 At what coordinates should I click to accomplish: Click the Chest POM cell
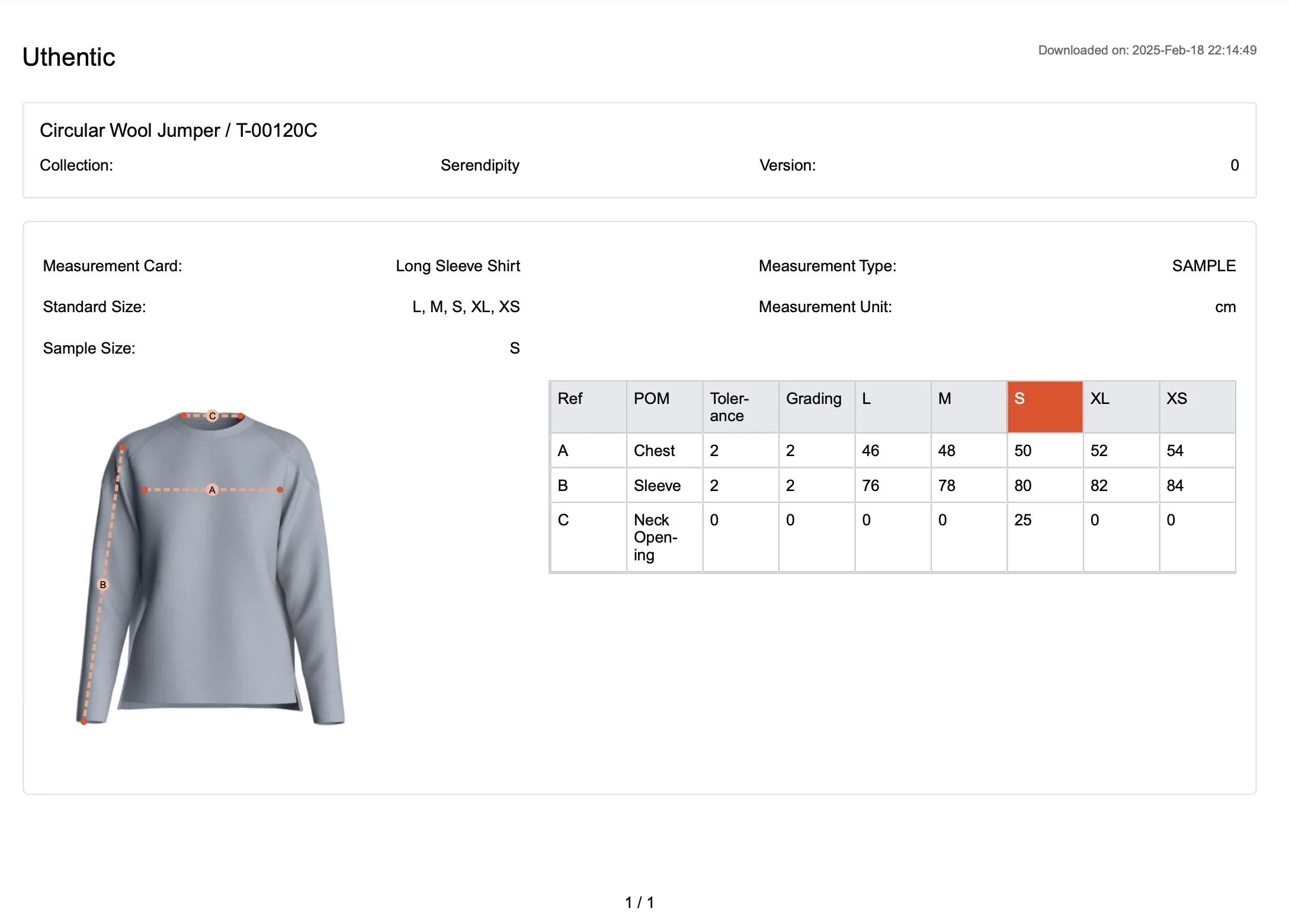pyautogui.click(x=665, y=451)
